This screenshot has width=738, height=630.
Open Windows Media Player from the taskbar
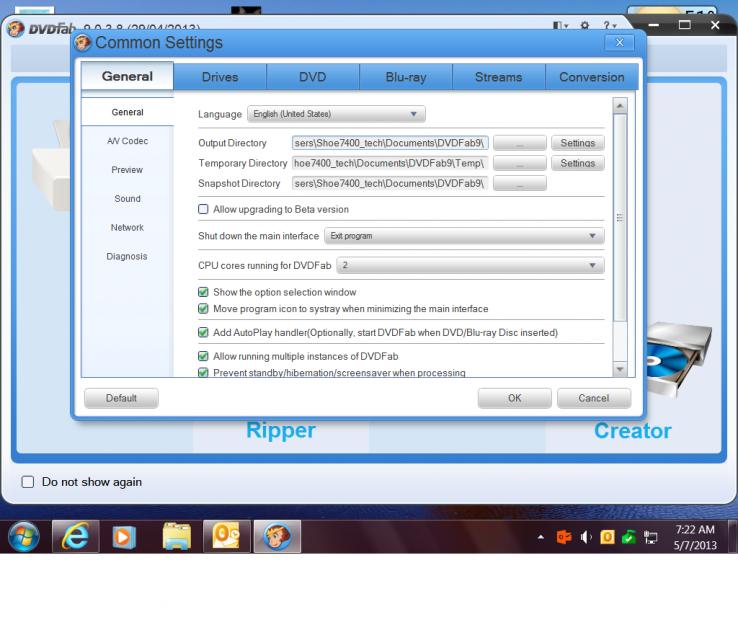(x=124, y=536)
